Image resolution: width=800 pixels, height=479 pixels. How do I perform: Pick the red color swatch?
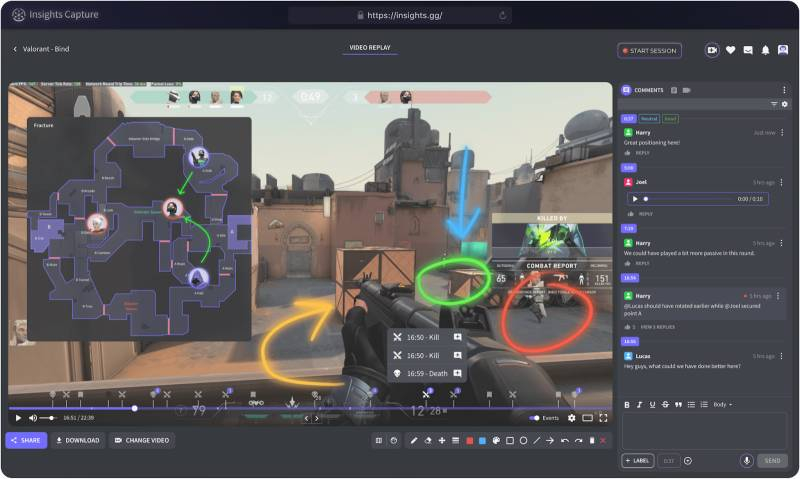[x=469, y=440]
